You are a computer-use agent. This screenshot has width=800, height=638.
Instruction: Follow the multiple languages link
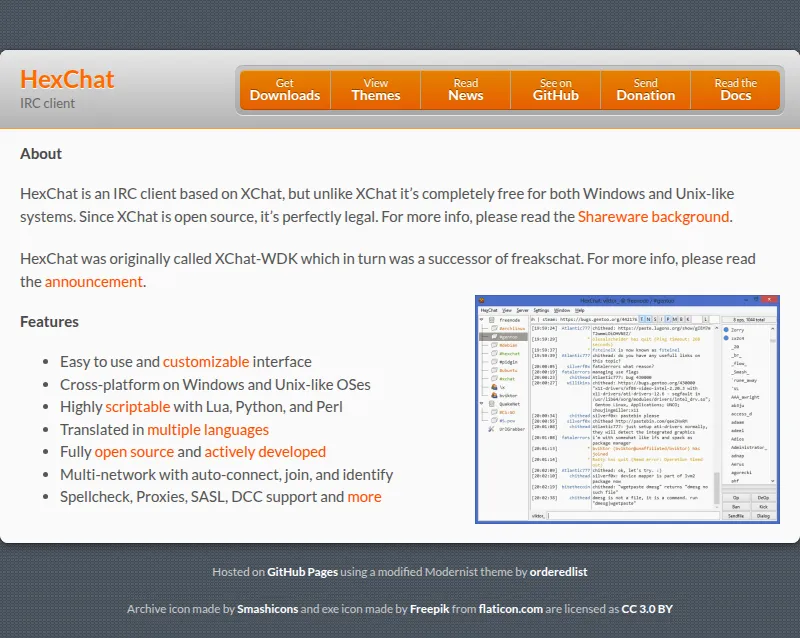pyautogui.click(x=208, y=430)
